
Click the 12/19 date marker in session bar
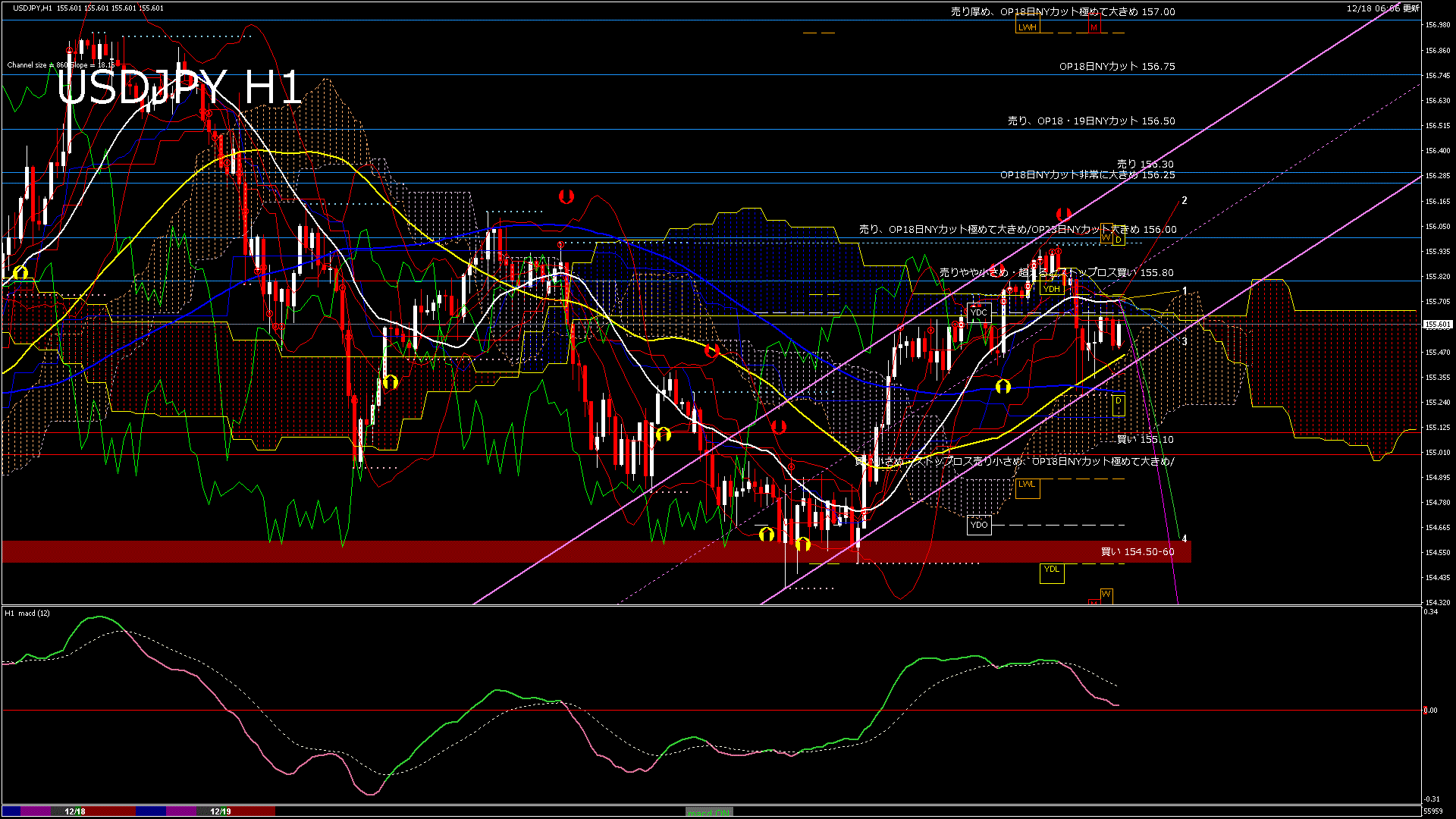point(220,811)
